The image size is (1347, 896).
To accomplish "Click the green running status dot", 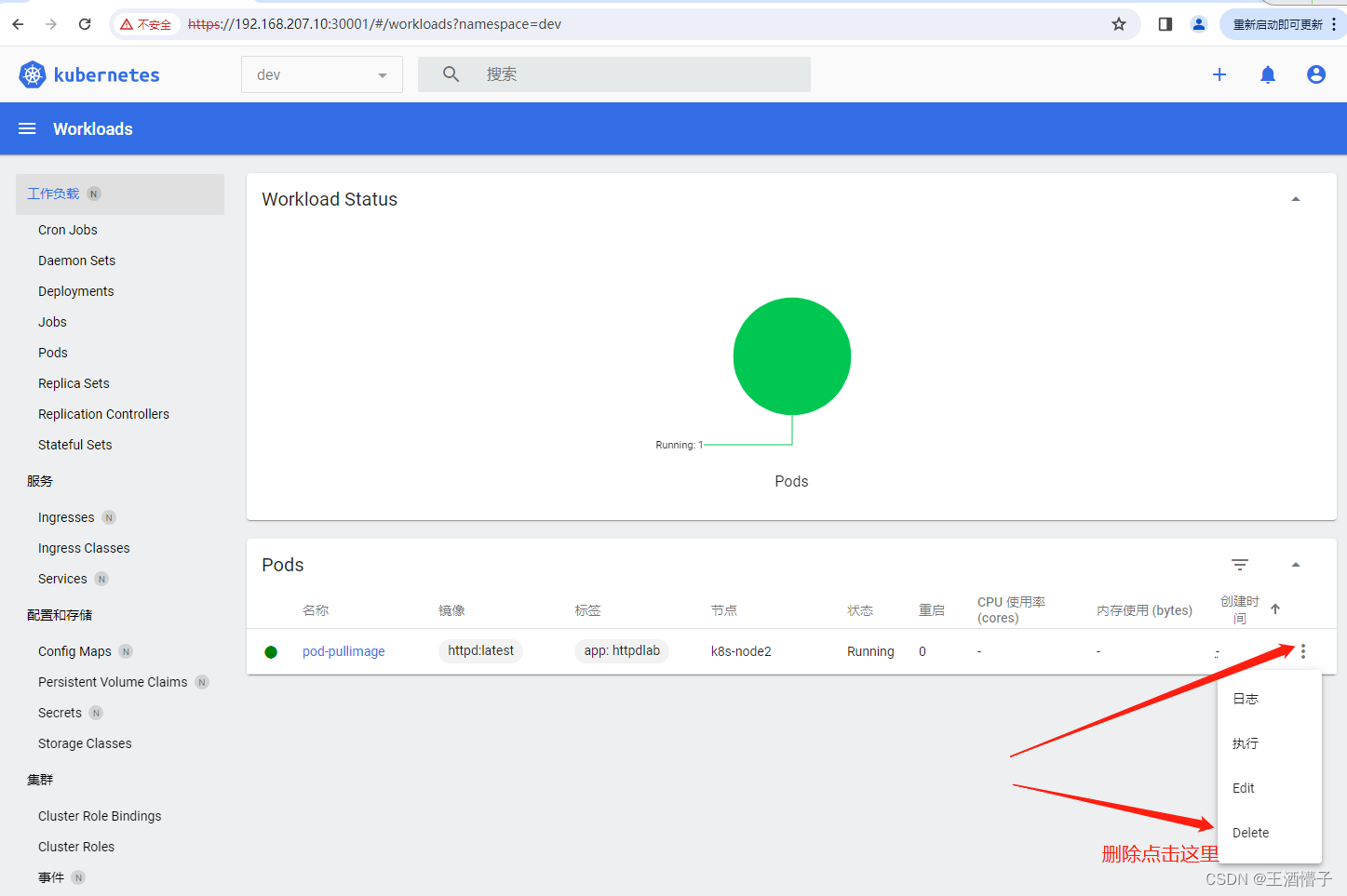I will 271,652.
